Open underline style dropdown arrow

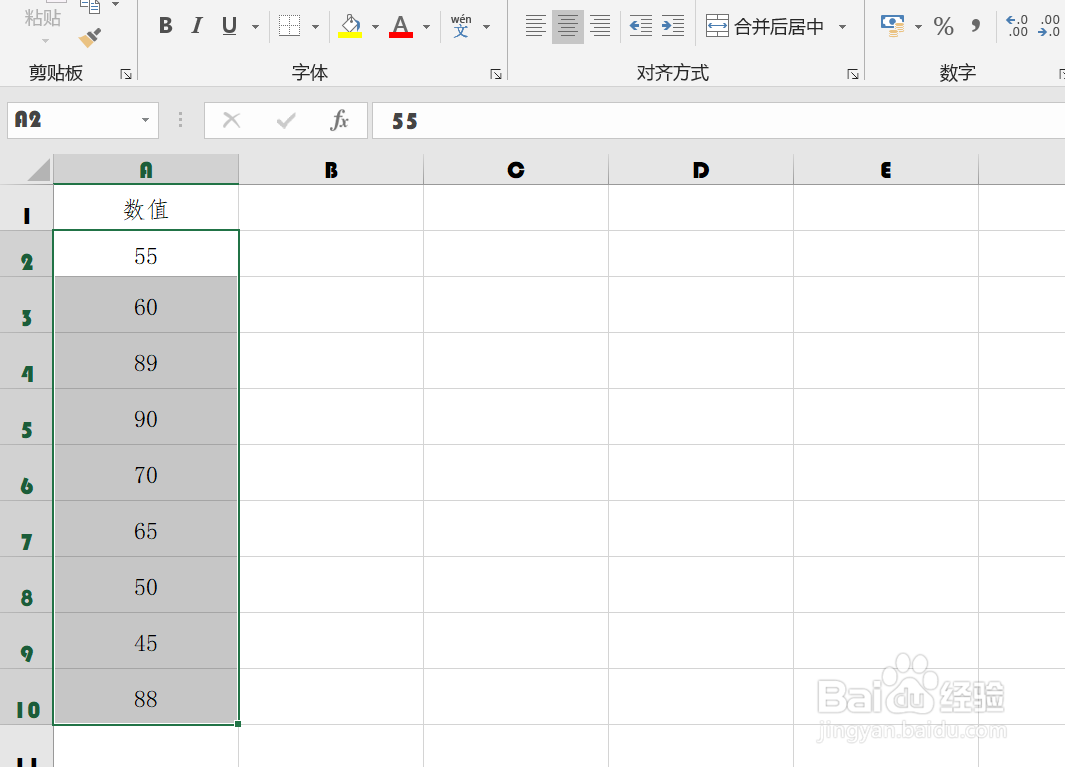255,27
